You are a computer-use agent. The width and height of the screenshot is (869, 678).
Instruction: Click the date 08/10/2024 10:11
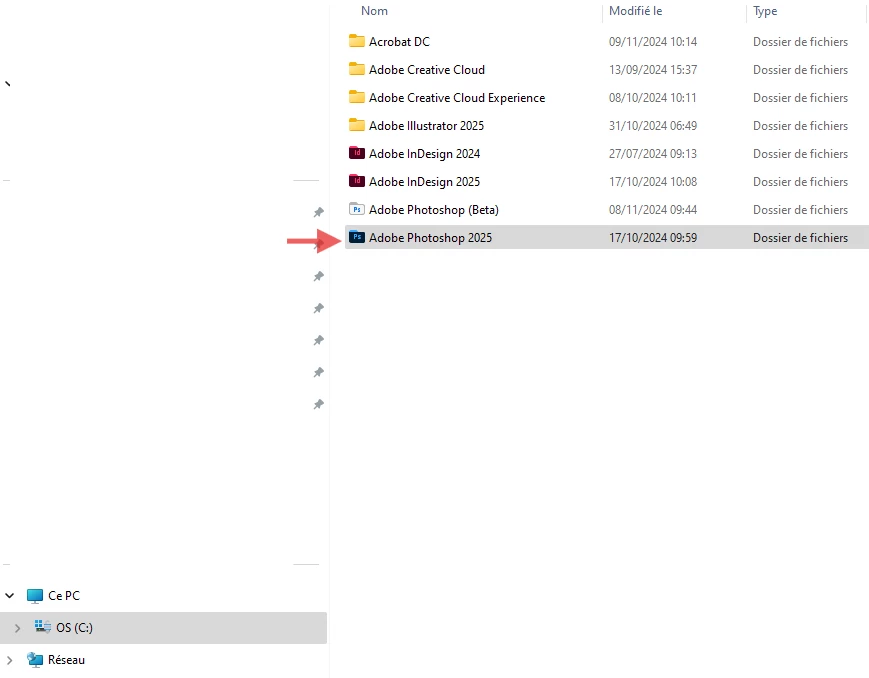(x=652, y=98)
